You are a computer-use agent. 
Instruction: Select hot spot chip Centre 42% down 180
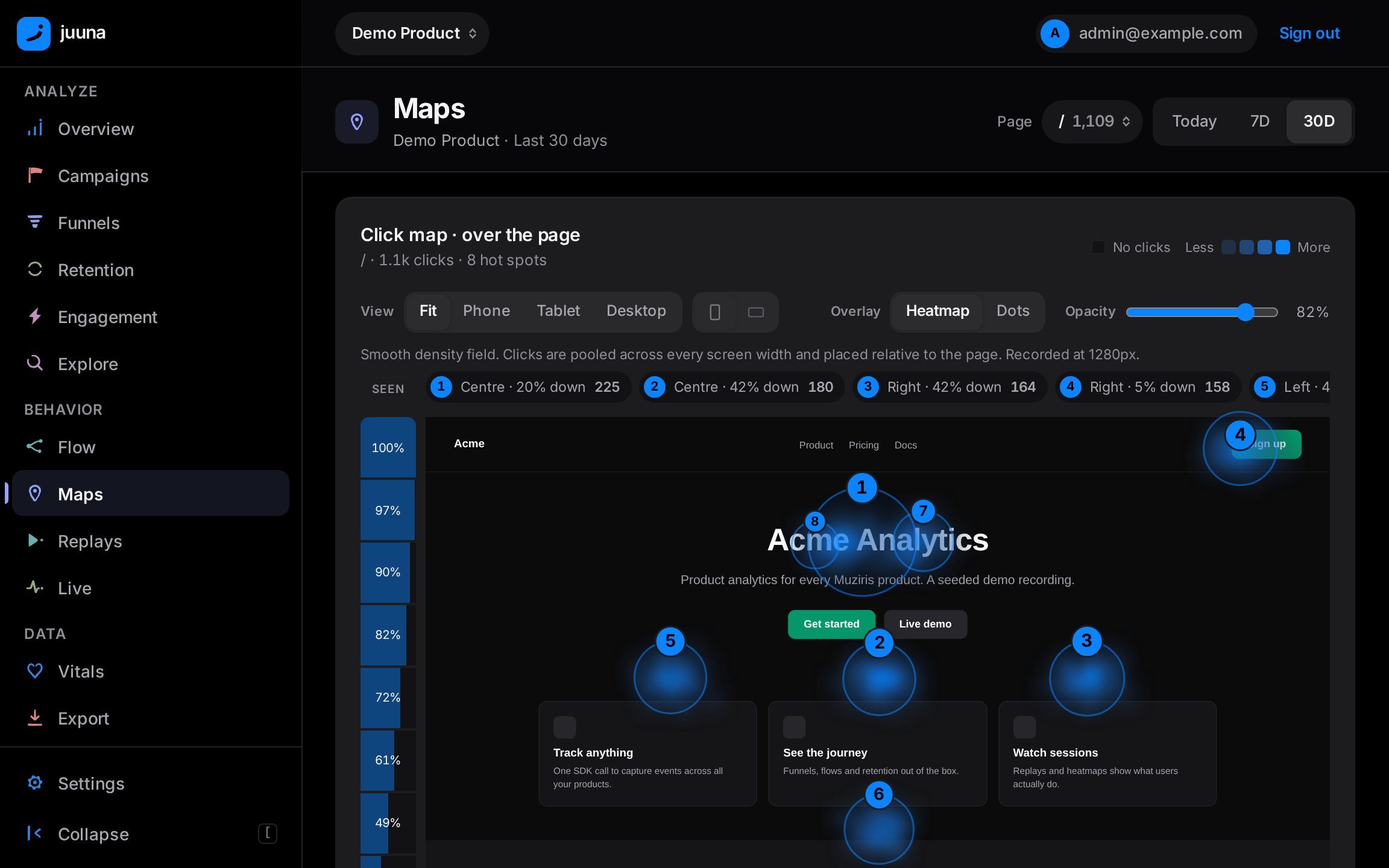click(x=742, y=387)
